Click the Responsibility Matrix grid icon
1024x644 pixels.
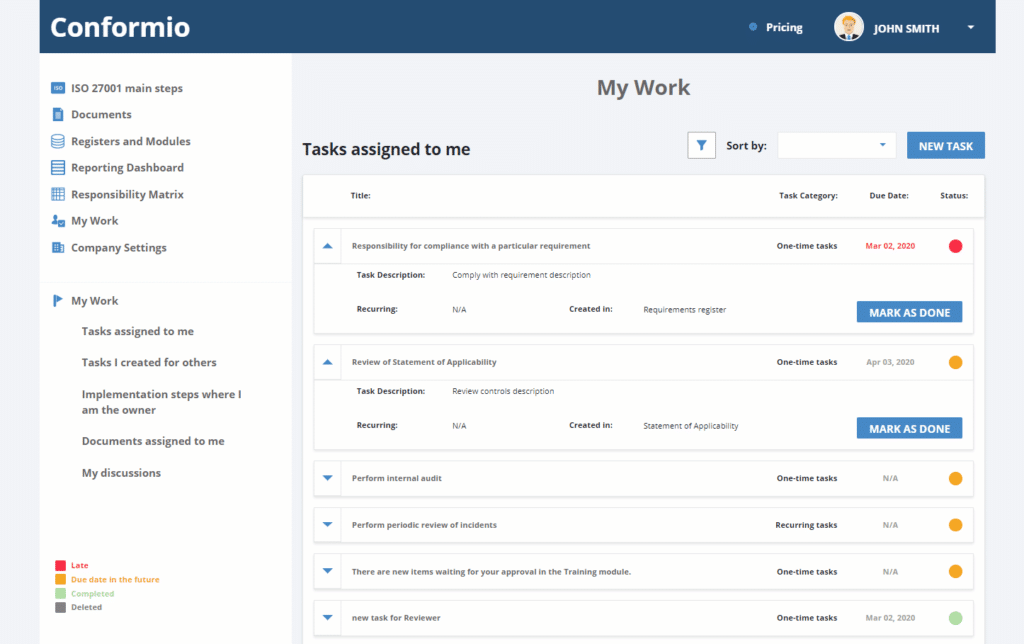pyautogui.click(x=58, y=194)
